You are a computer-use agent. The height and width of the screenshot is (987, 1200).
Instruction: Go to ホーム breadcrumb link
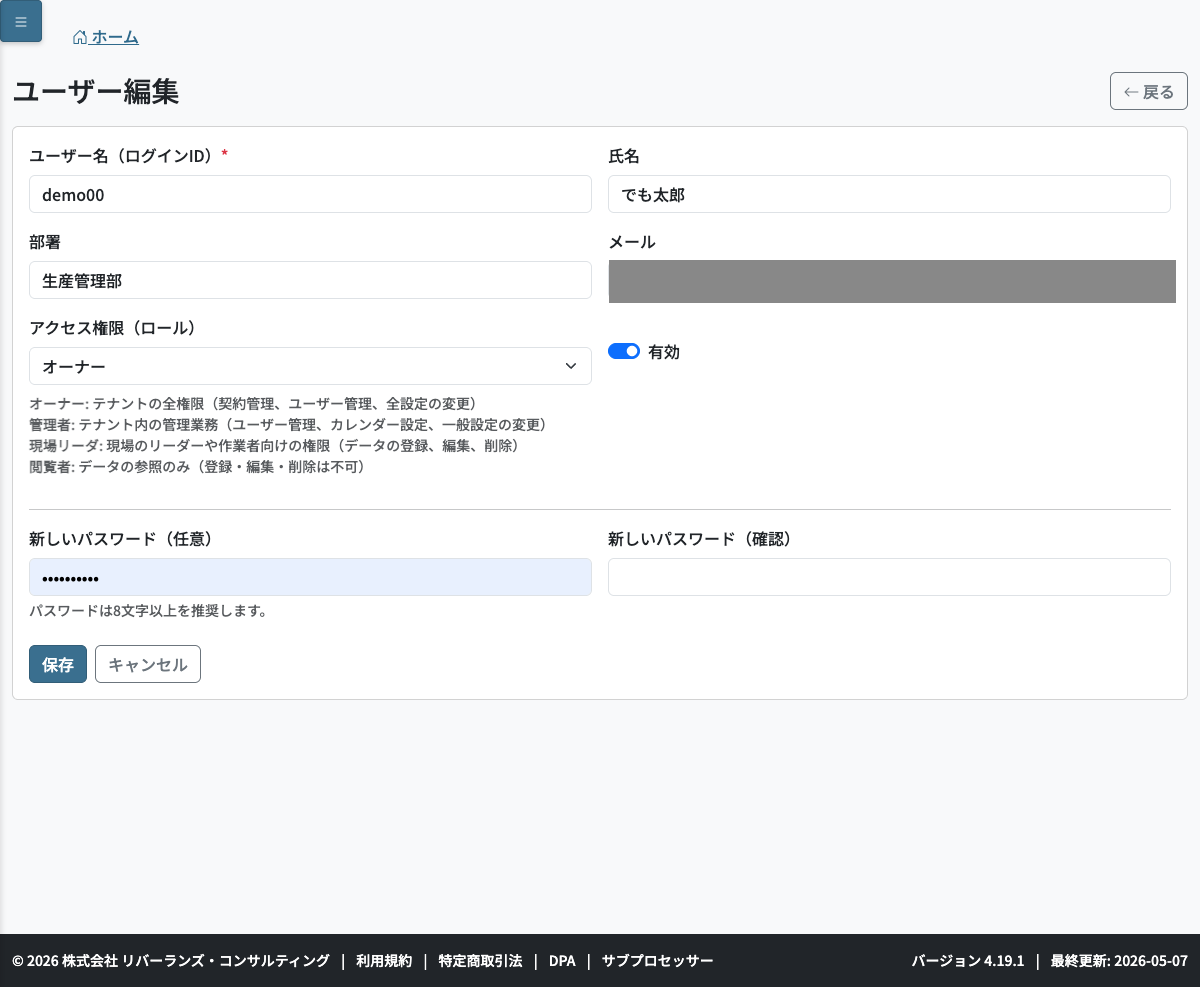point(106,38)
